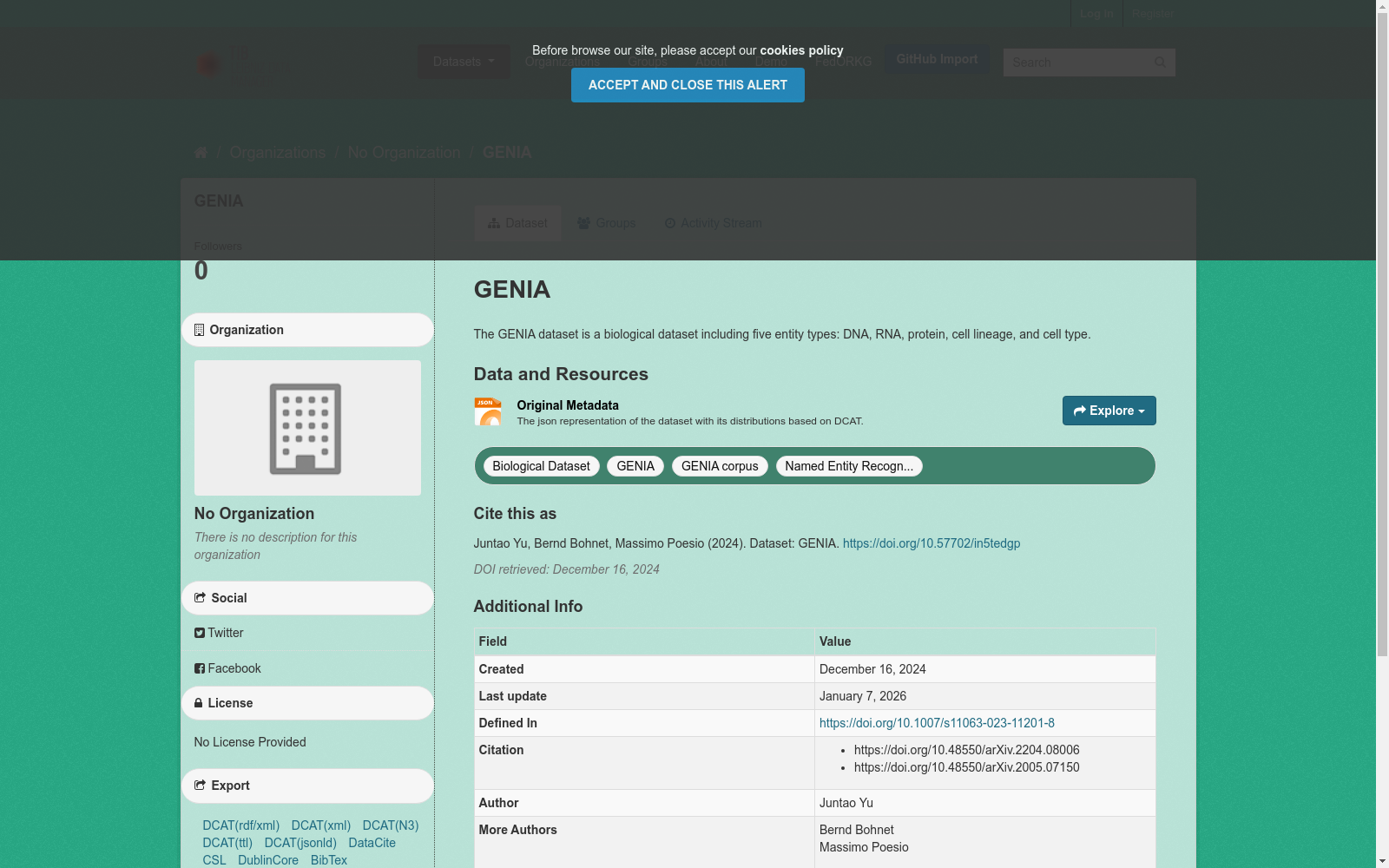
Task: Click inside the Search input field
Action: (1076, 62)
